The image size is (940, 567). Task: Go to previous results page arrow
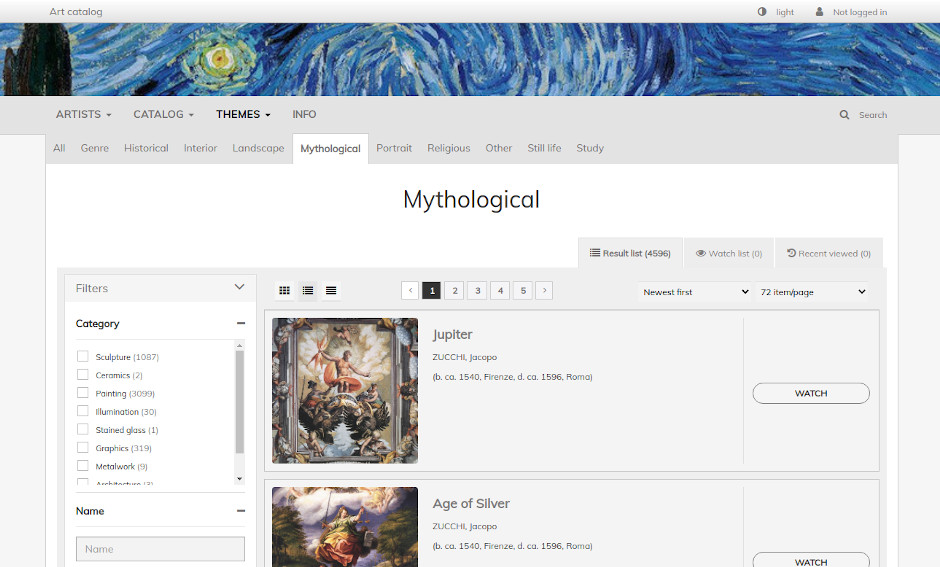[410, 291]
